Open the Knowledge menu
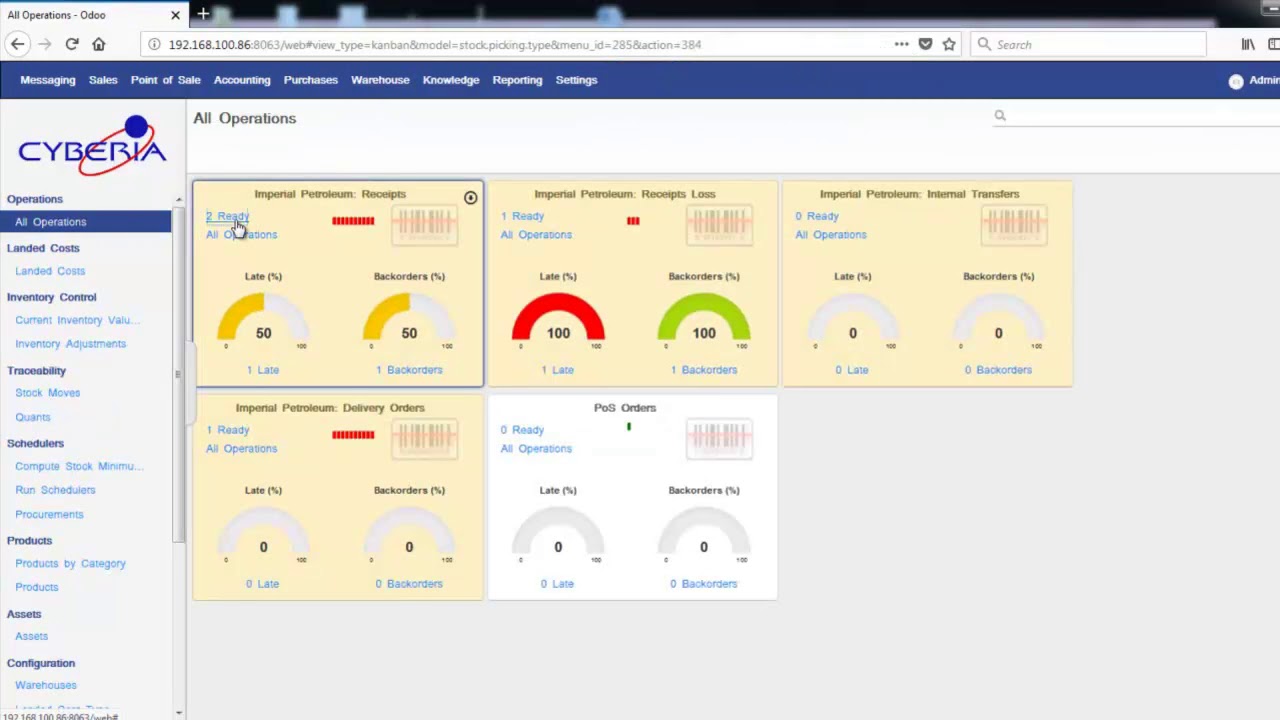Screen dimensions: 1280x720 [x=451, y=80]
